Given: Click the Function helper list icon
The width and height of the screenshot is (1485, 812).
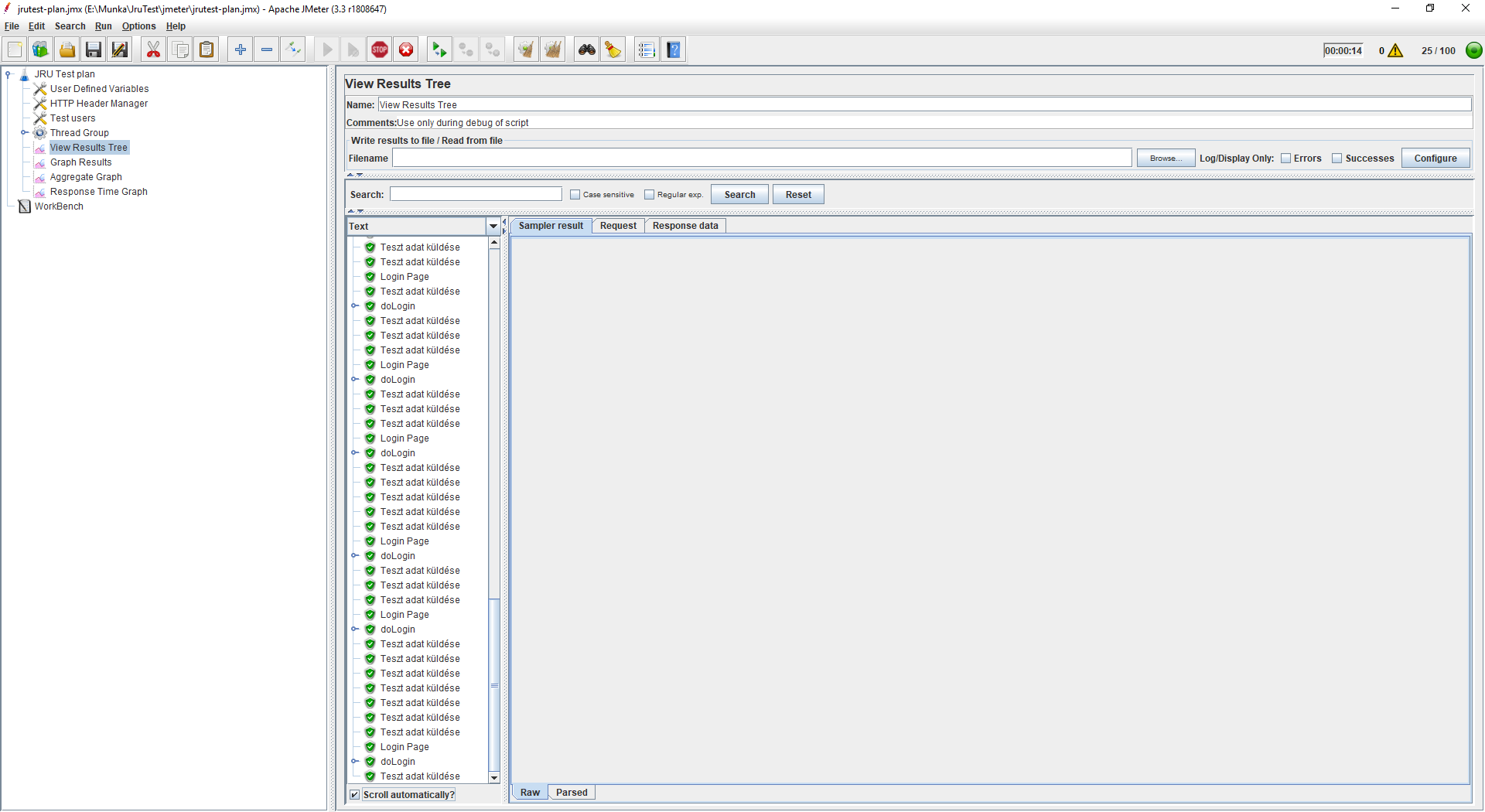Looking at the screenshot, I should pos(647,50).
